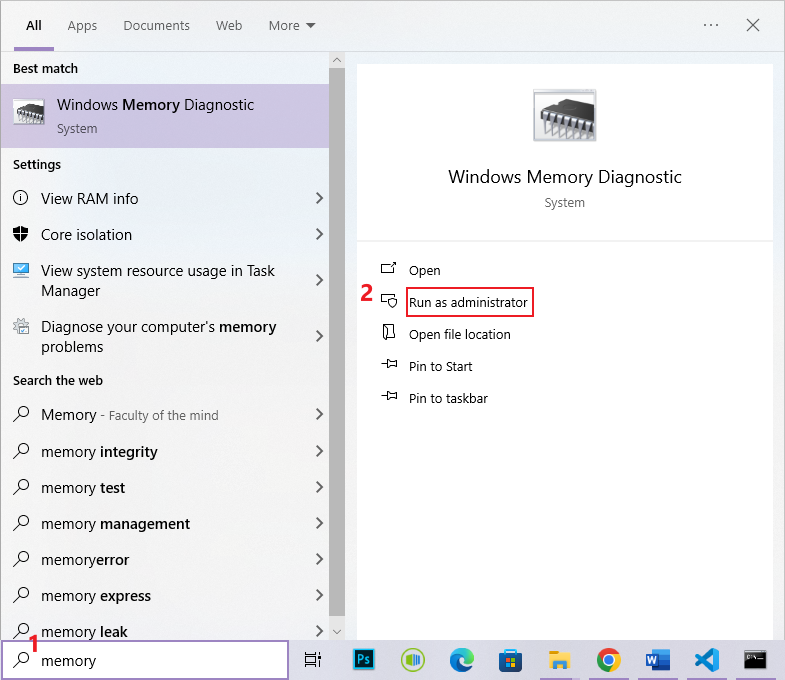Open Microsoft Word from taskbar
This screenshot has height=680, width=785.
657,660
